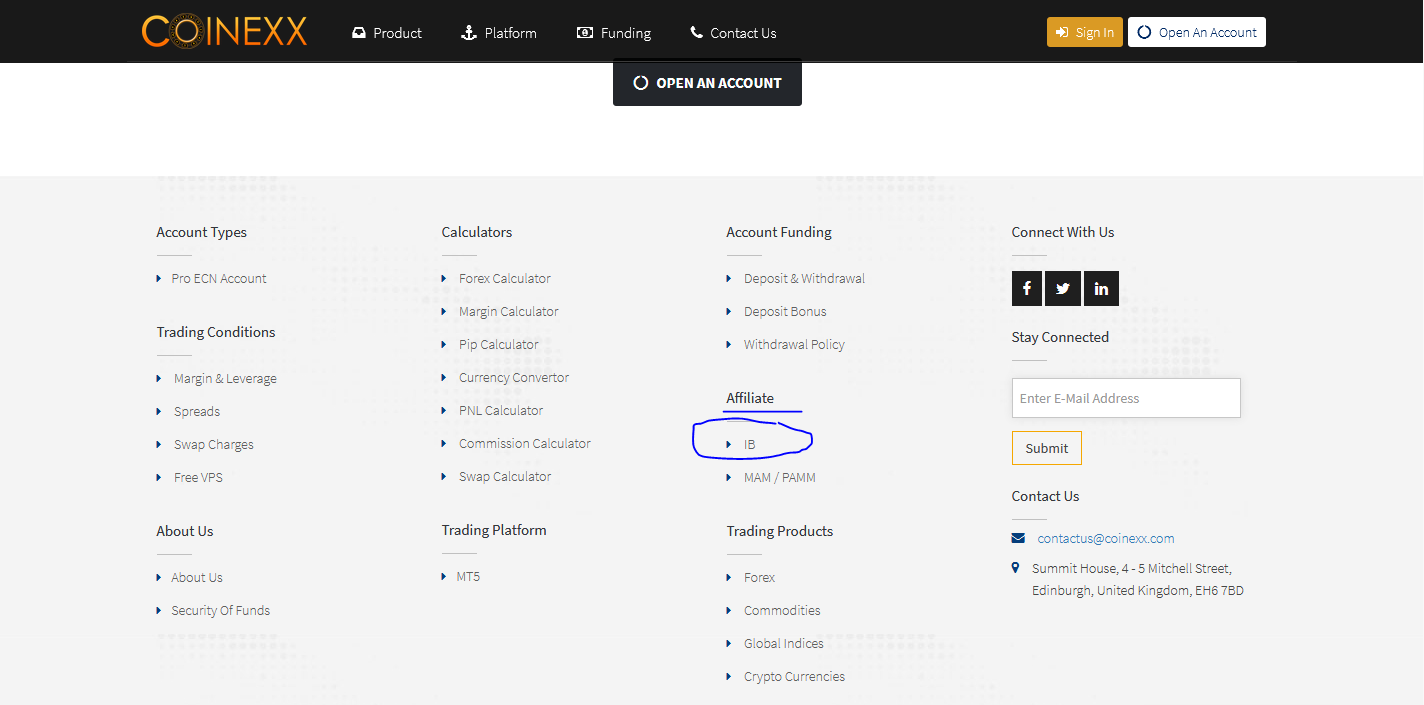View the Swap Charges page
This screenshot has width=1424, height=705.
click(214, 444)
